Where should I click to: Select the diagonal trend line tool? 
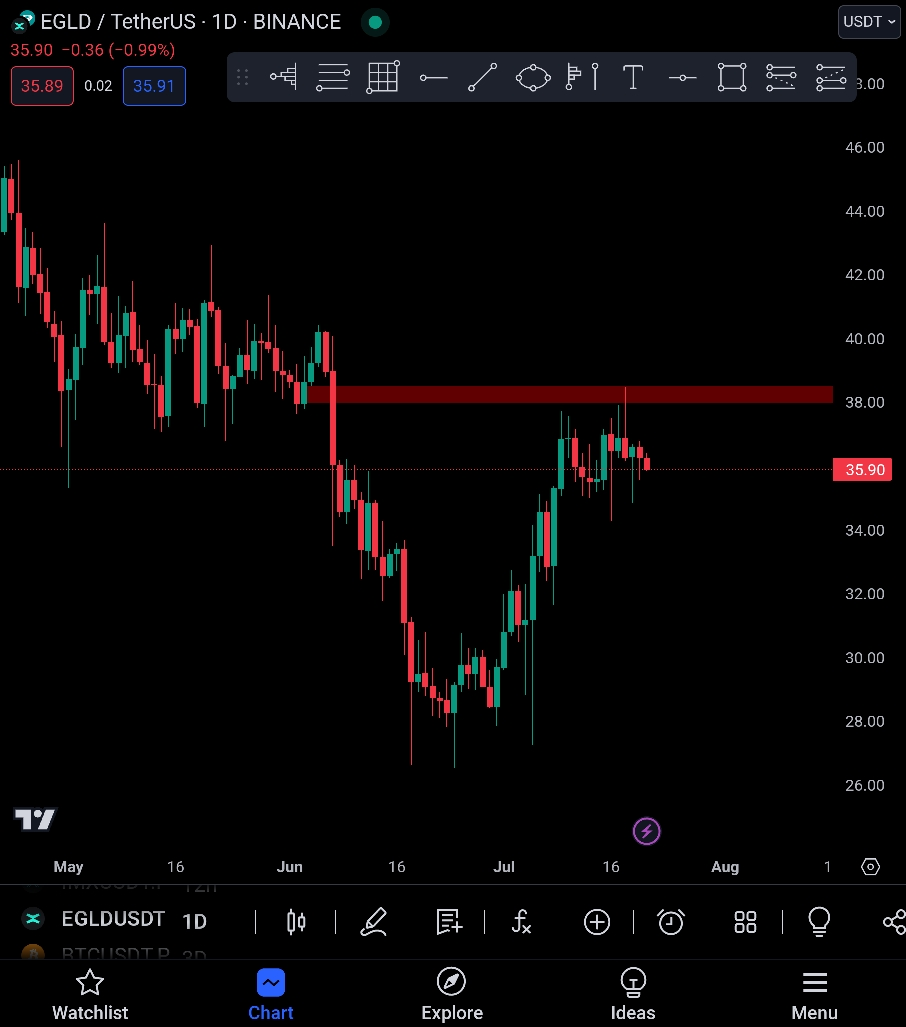point(483,77)
